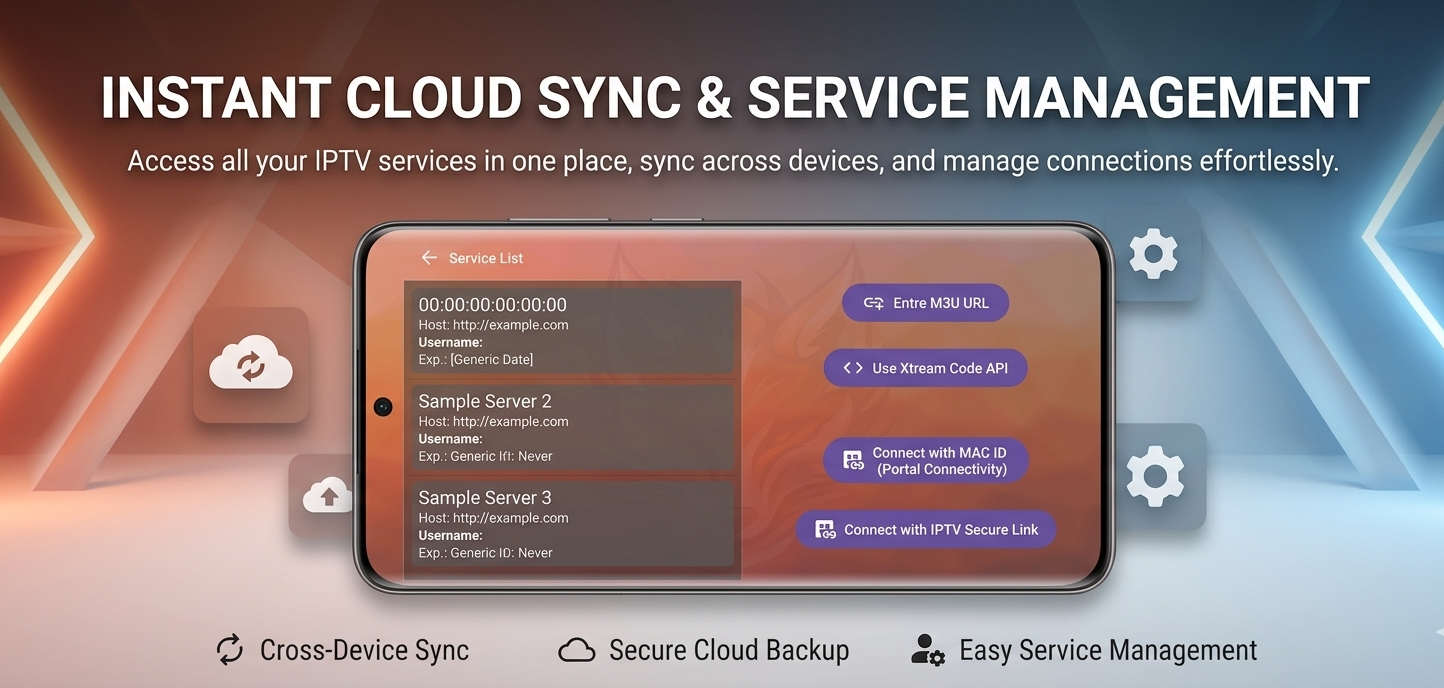This screenshot has height=688, width=1444.
Task: Open the lower large gear settings icon
Action: click(x=1155, y=477)
